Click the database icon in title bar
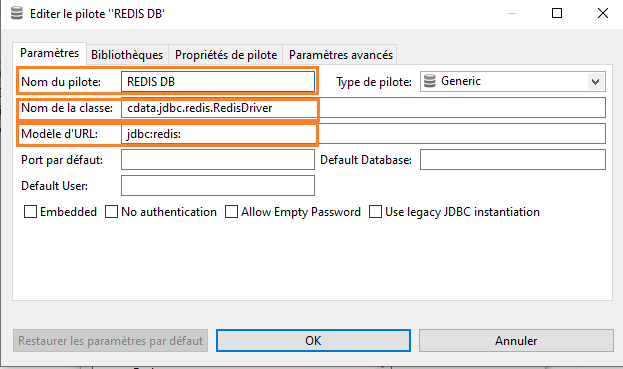Image resolution: width=623 pixels, height=369 pixels. 17,13
